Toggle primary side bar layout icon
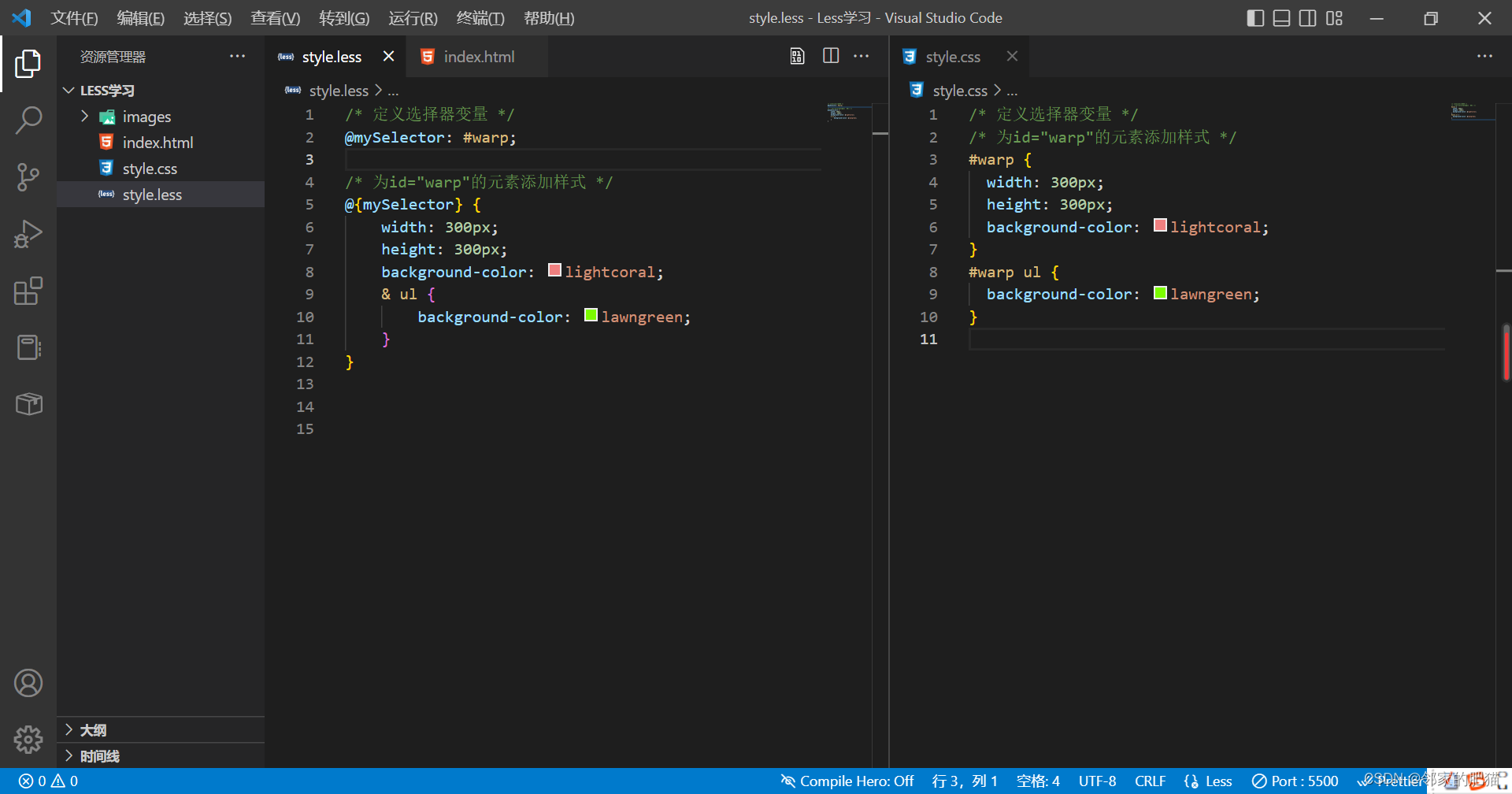This screenshot has width=1512, height=794. tap(1256, 18)
